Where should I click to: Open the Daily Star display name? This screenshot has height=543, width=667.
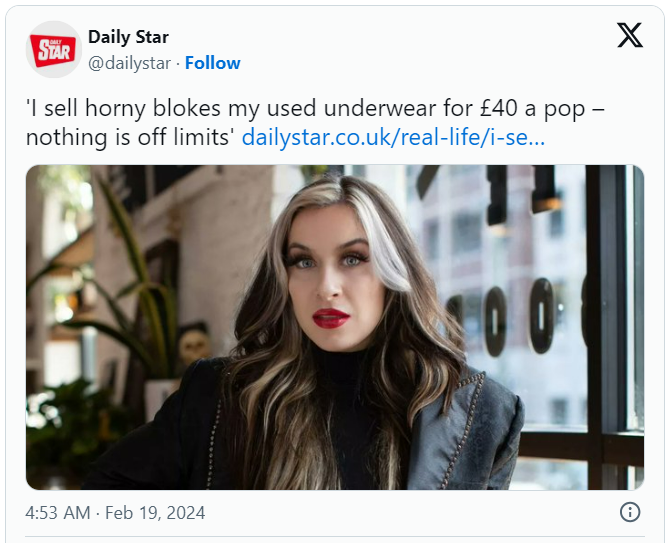128,38
